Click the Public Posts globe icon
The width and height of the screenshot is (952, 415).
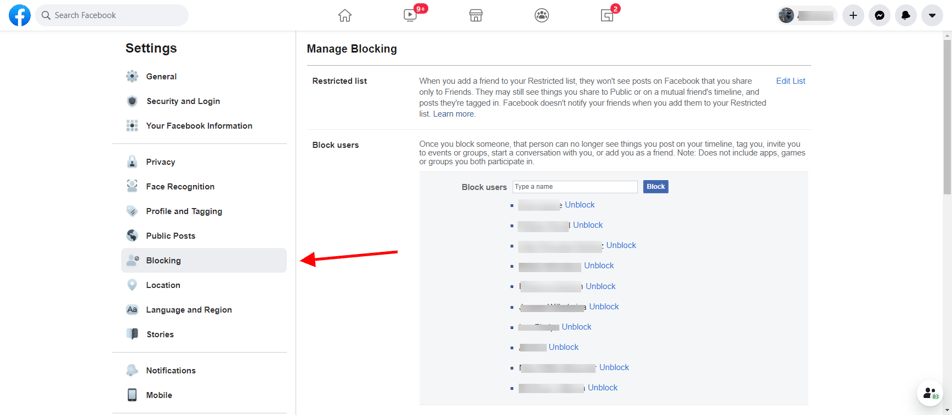coord(132,235)
